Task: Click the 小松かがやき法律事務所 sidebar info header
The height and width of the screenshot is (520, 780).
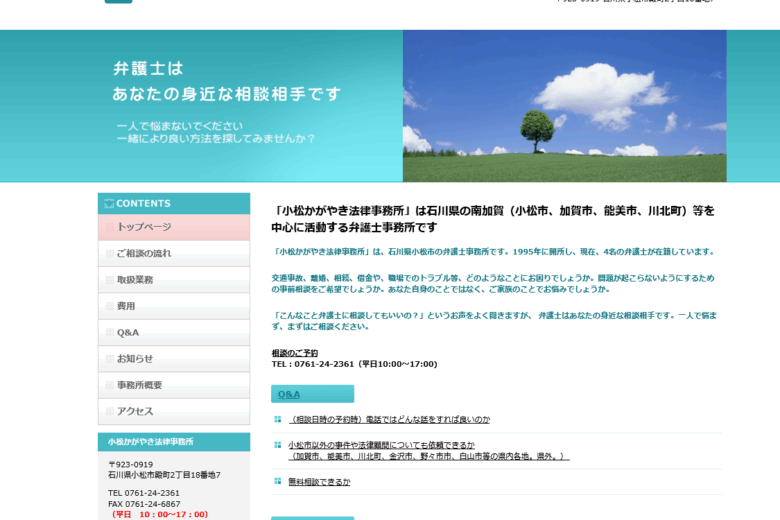Action: tap(151, 441)
